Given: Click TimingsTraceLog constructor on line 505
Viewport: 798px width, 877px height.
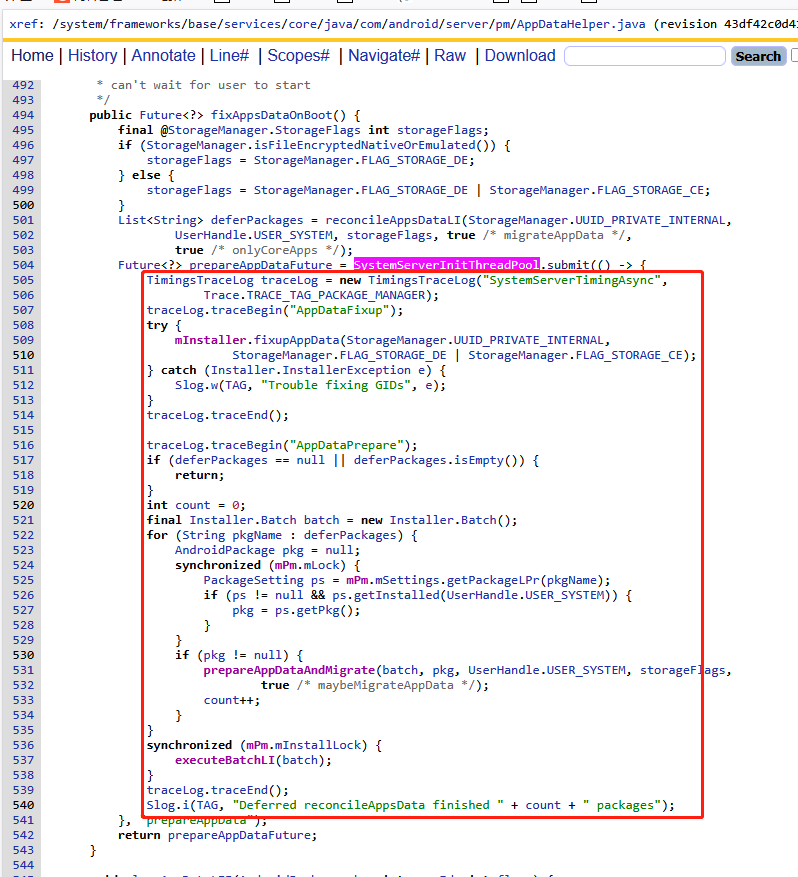Looking at the screenshot, I should [421, 280].
